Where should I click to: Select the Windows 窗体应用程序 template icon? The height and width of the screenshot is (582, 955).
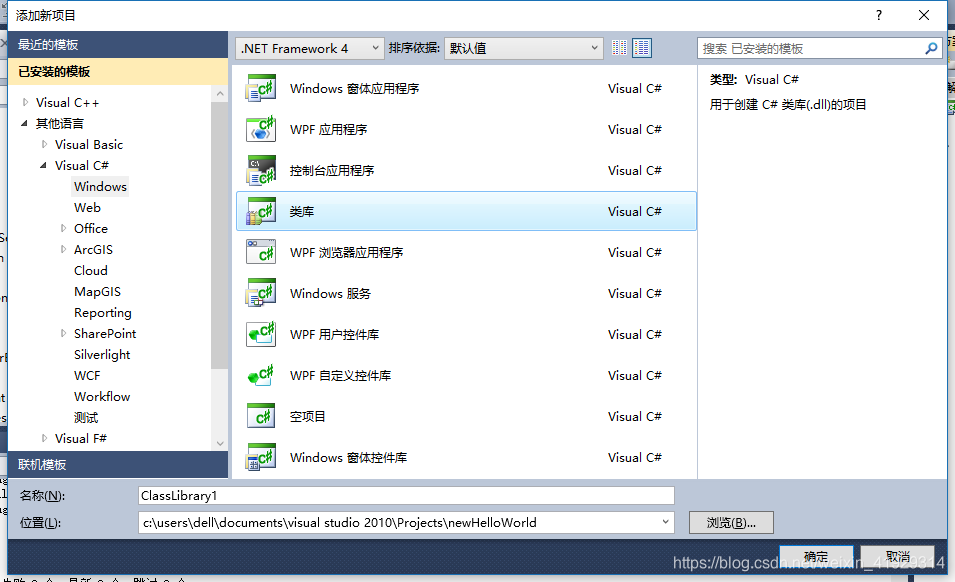(x=261, y=88)
